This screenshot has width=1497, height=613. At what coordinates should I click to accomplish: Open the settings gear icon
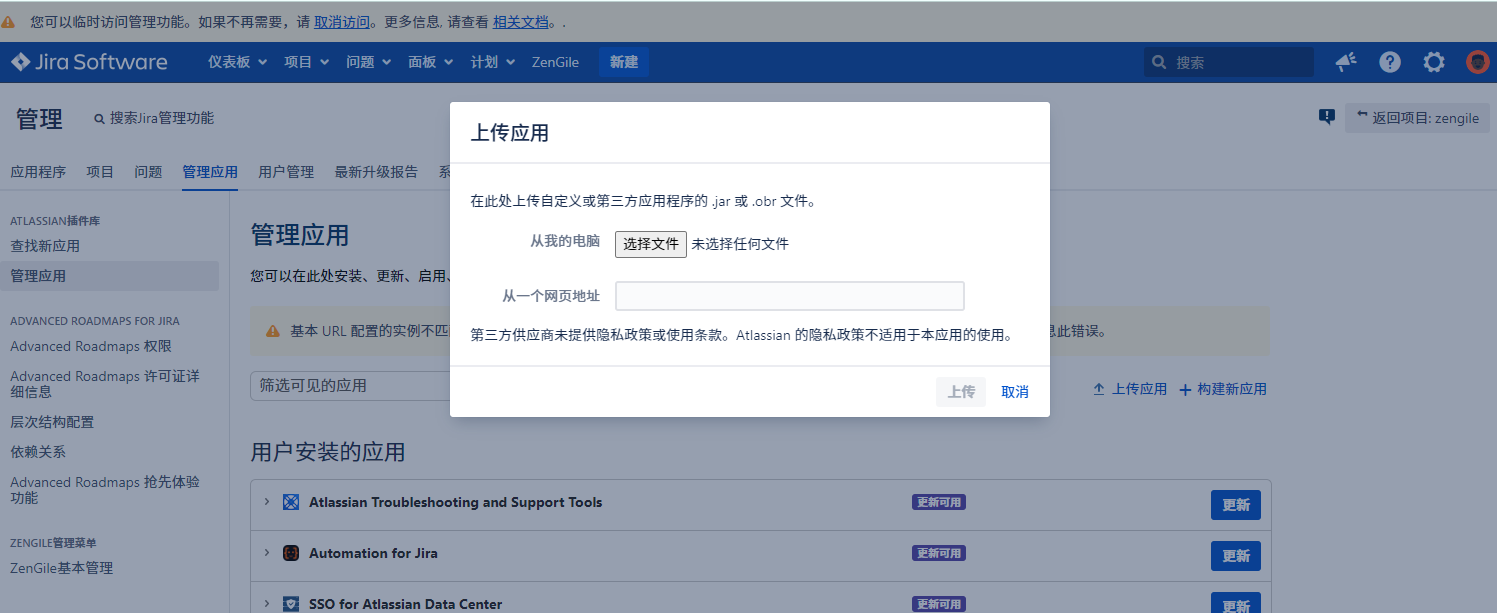coord(1434,62)
